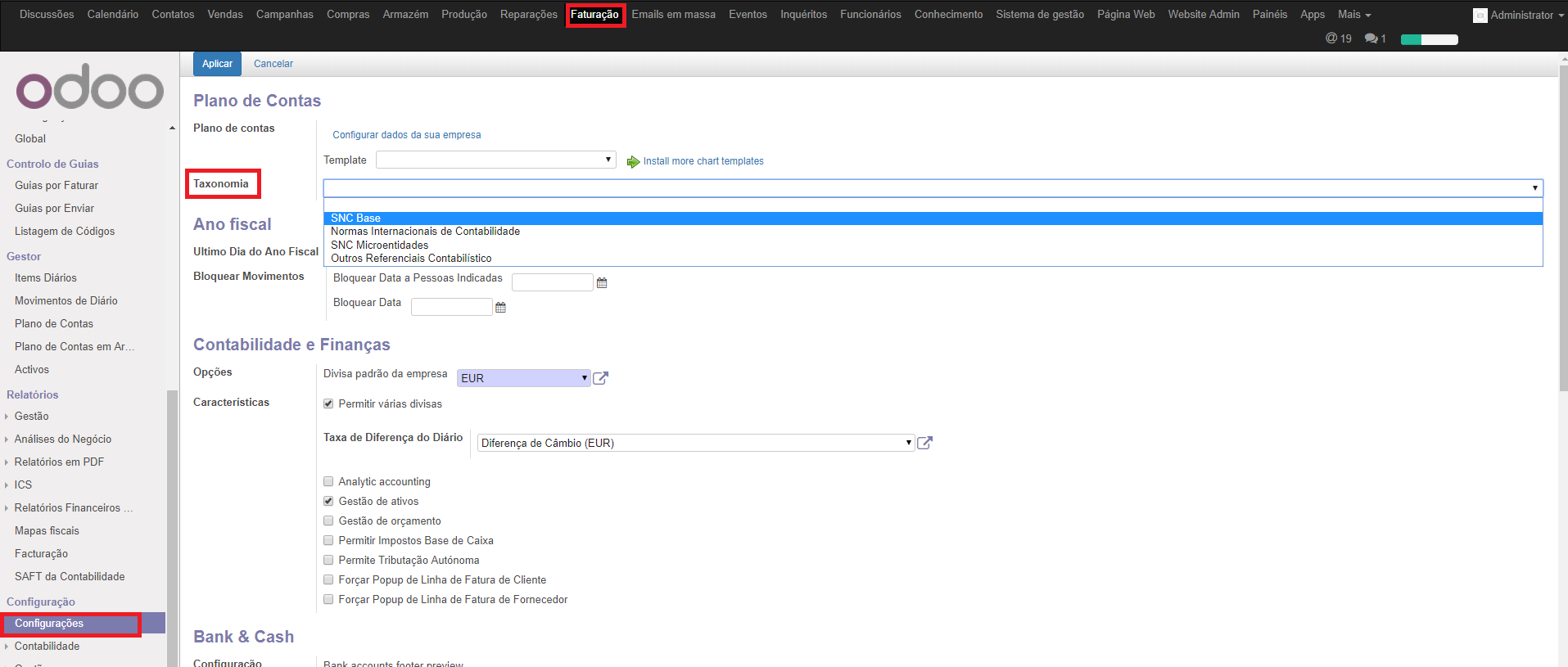The width and height of the screenshot is (1568, 667).
Task: Open the chat conversations icon
Action: pos(1374,38)
